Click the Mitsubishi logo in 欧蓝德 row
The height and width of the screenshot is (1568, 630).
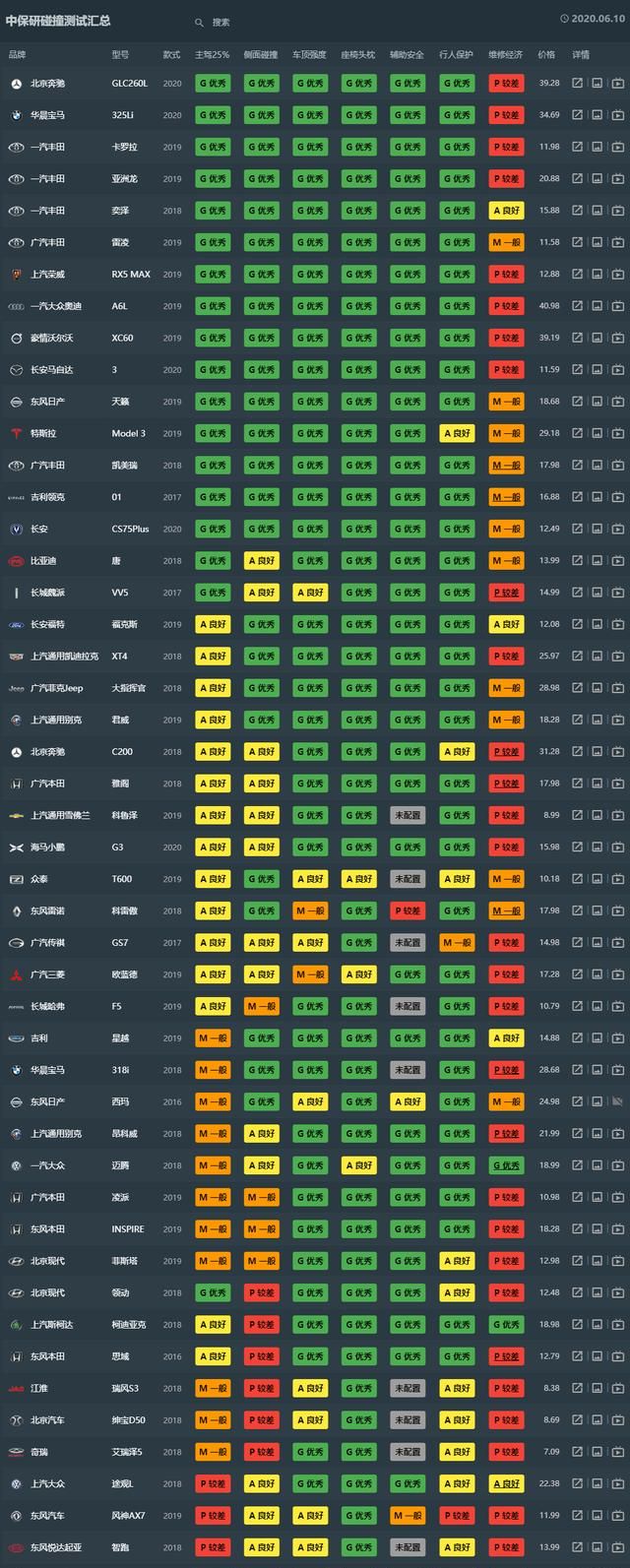(16, 974)
